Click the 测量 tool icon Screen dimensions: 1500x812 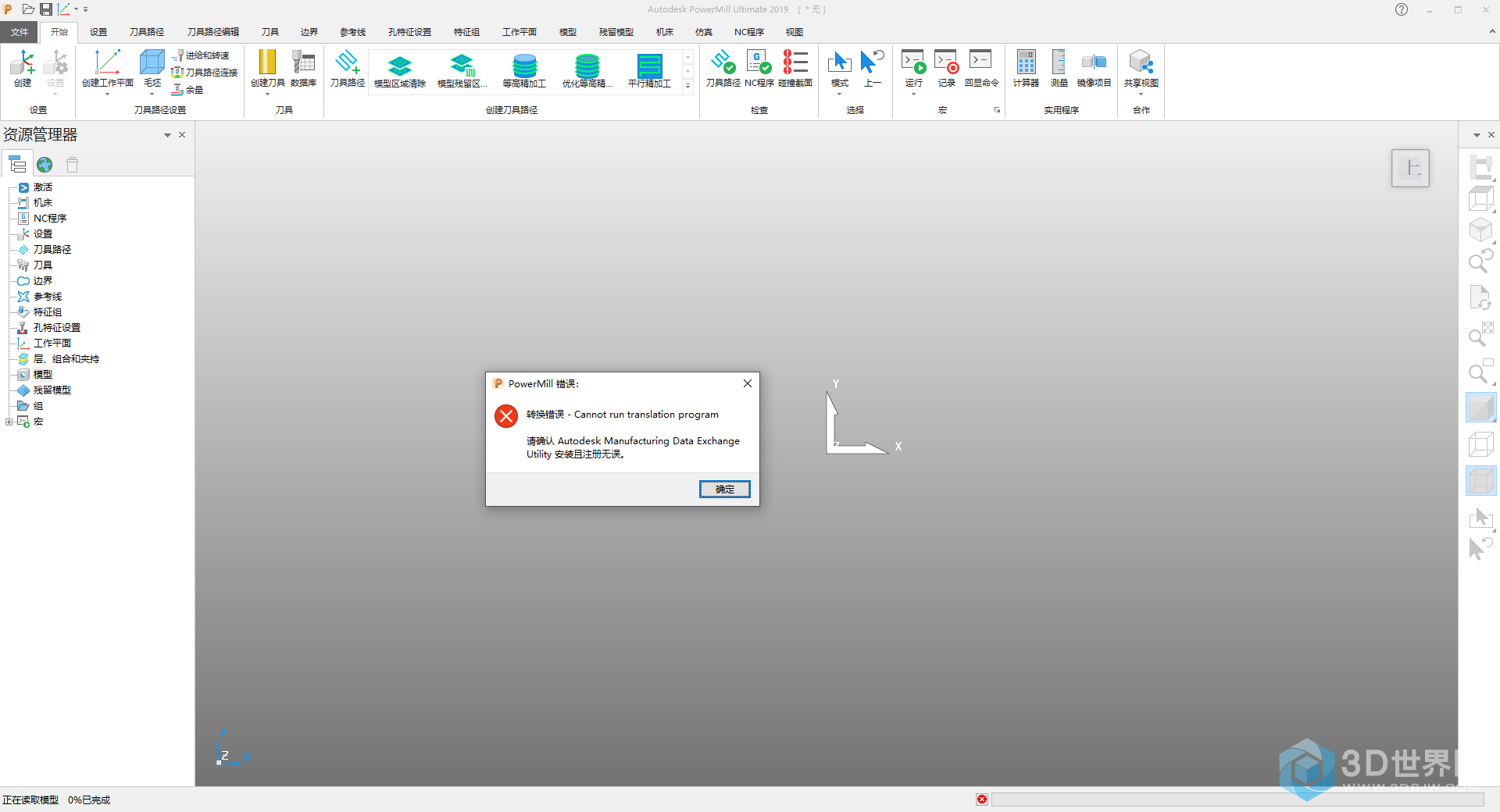tap(1059, 69)
